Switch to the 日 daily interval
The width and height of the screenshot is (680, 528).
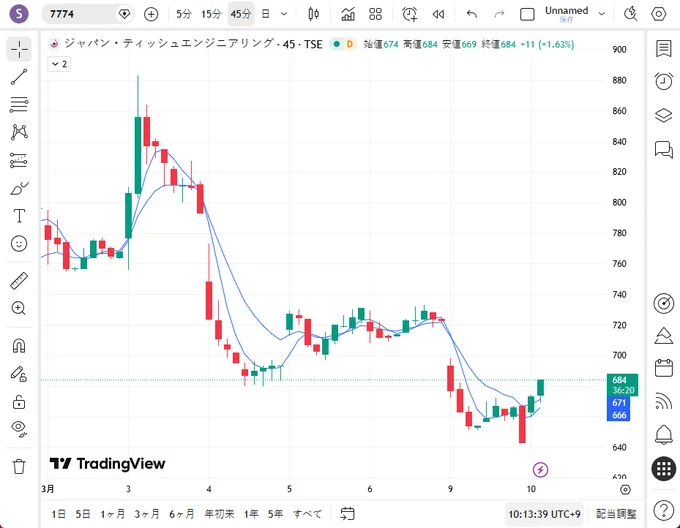tap(265, 14)
